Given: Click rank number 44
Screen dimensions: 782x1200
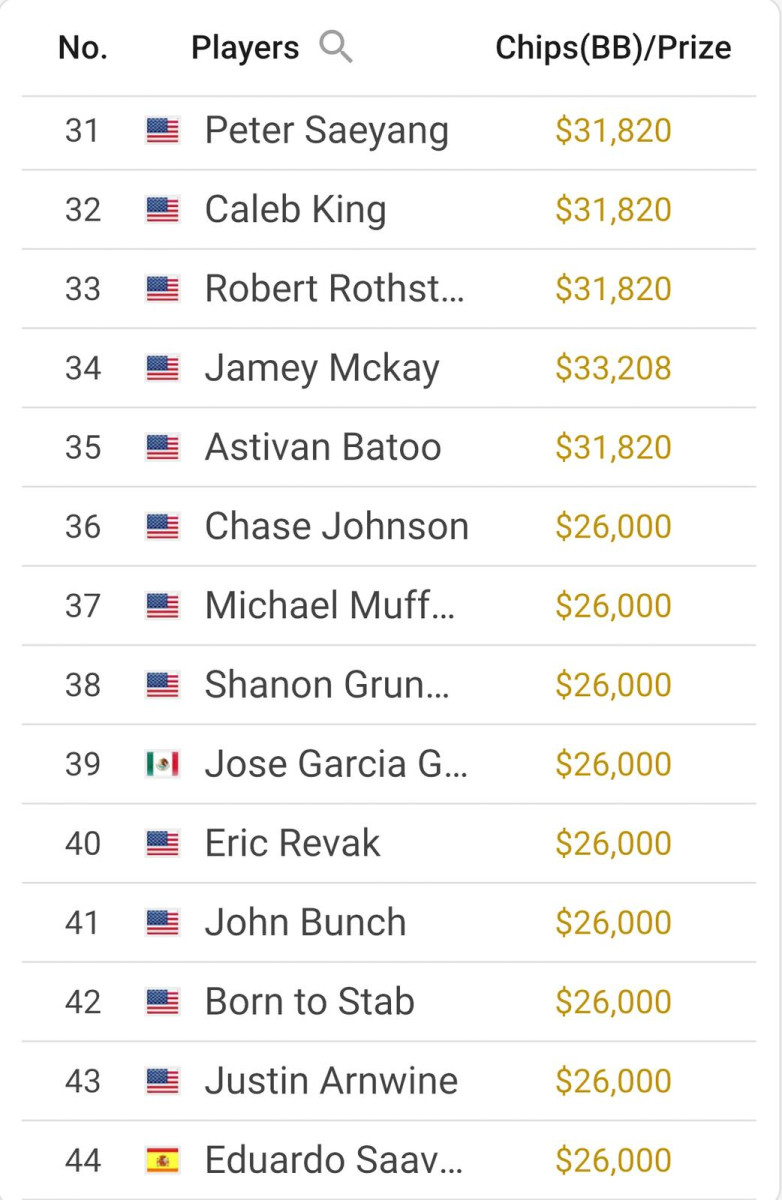Looking at the screenshot, I should (83, 1160).
